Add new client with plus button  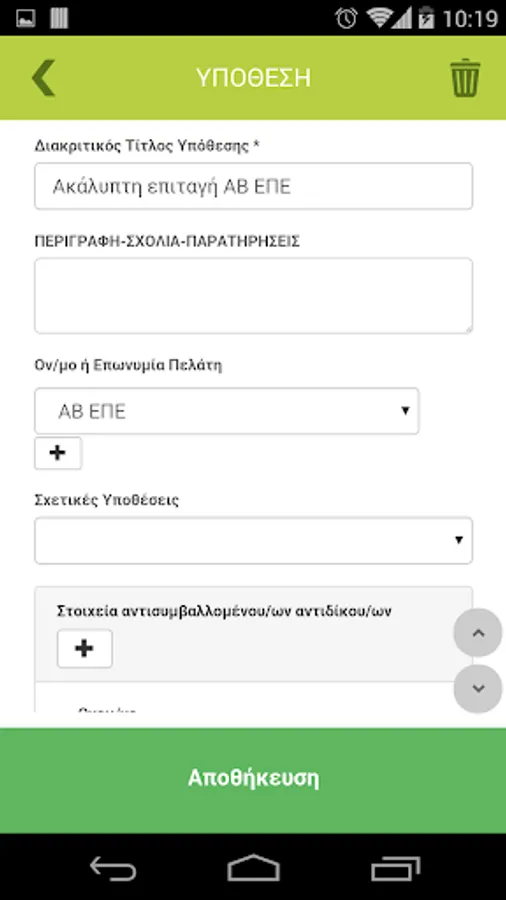tap(58, 453)
